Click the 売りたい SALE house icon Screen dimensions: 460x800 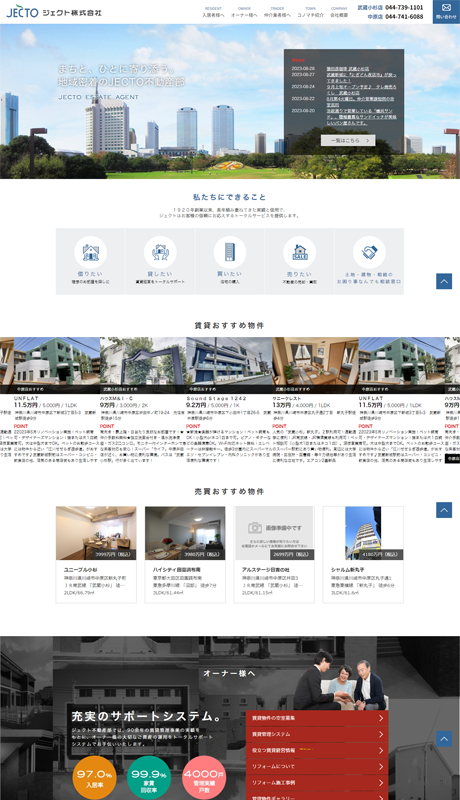coord(299,252)
